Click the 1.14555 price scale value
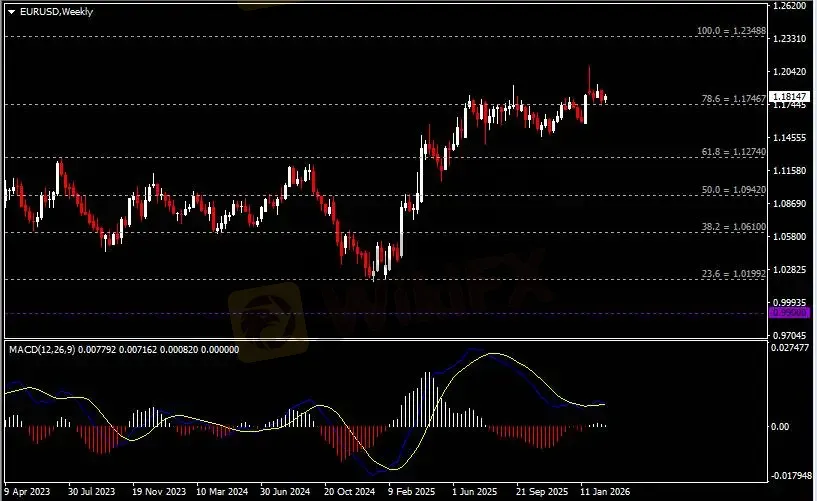Viewport: 817px width, 501px height. coord(790,137)
